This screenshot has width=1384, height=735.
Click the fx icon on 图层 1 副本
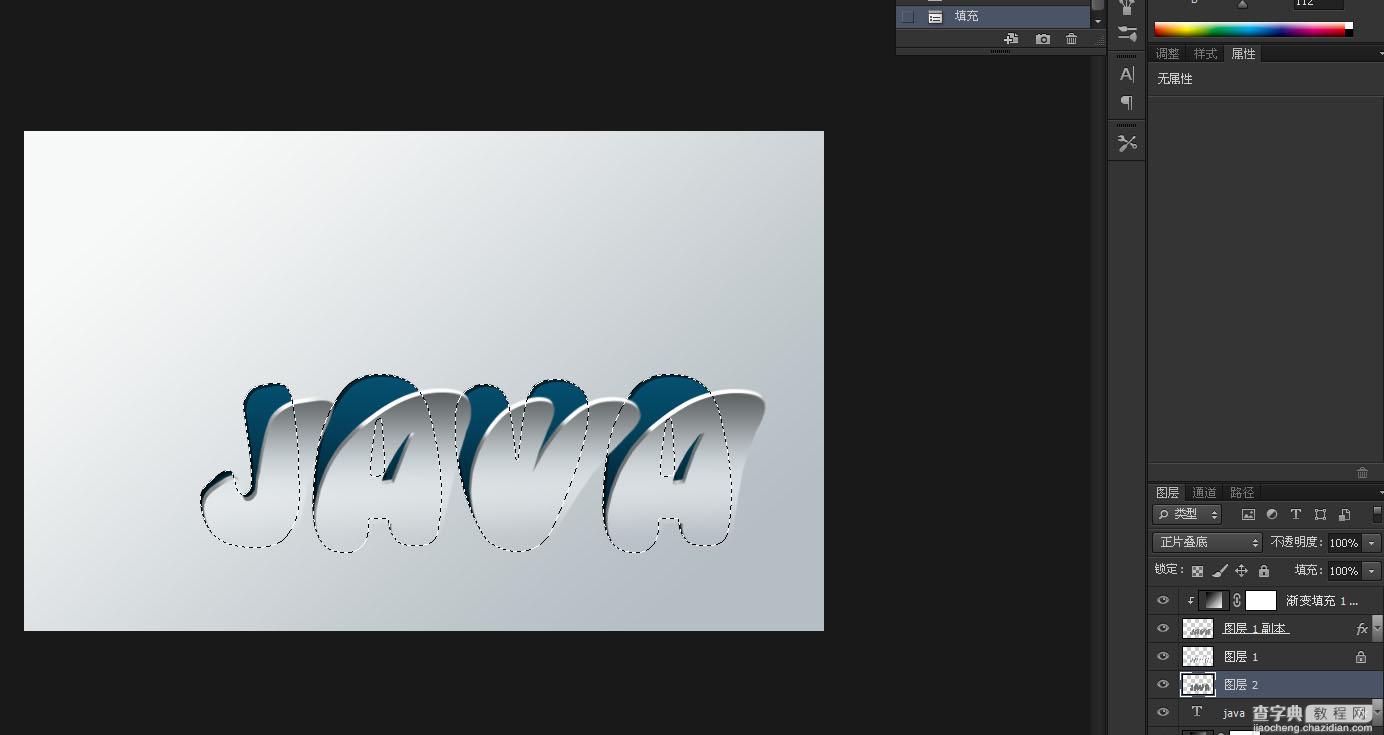(x=1362, y=629)
